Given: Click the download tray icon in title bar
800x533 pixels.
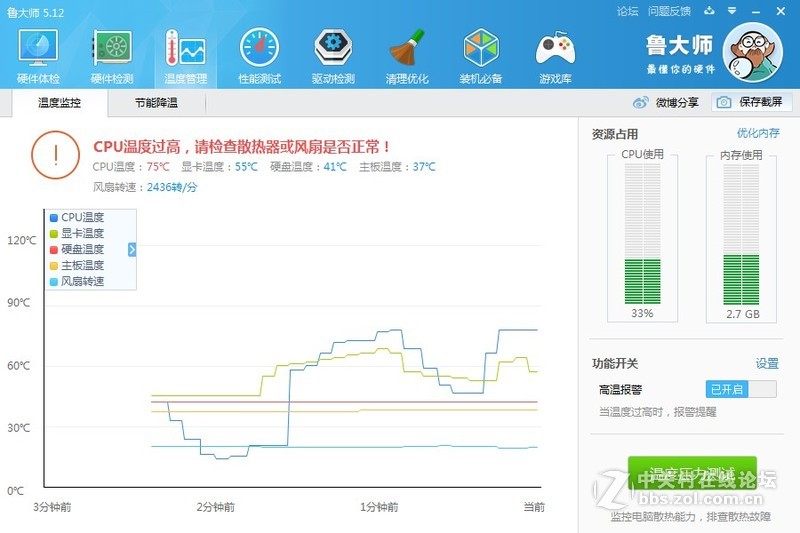Looking at the screenshot, I should [709, 11].
